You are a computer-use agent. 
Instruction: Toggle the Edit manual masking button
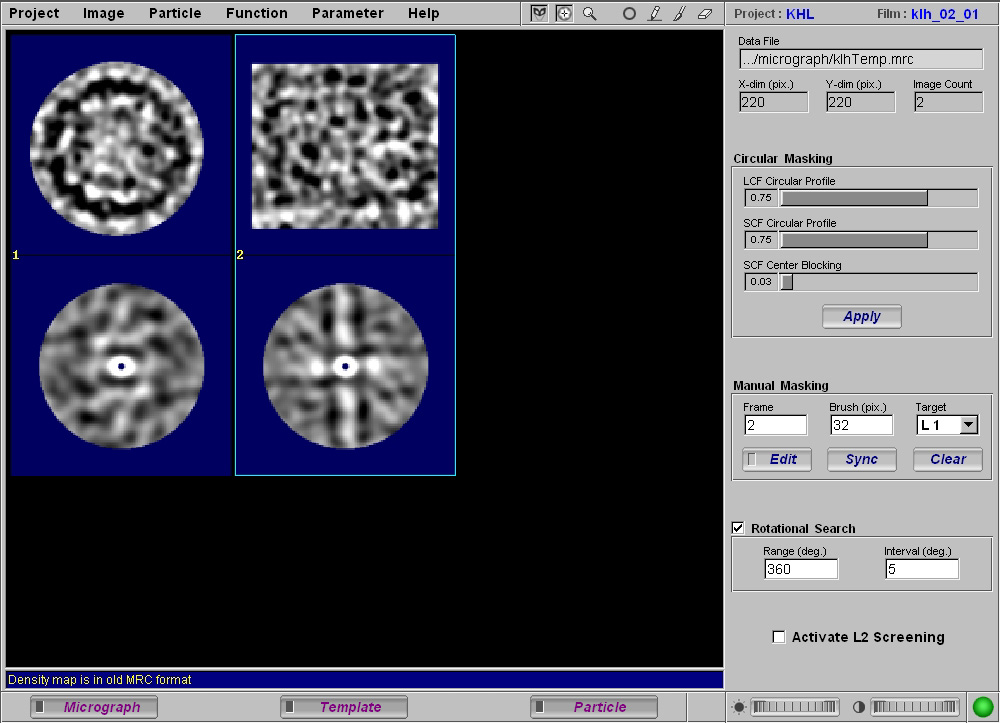pos(775,460)
